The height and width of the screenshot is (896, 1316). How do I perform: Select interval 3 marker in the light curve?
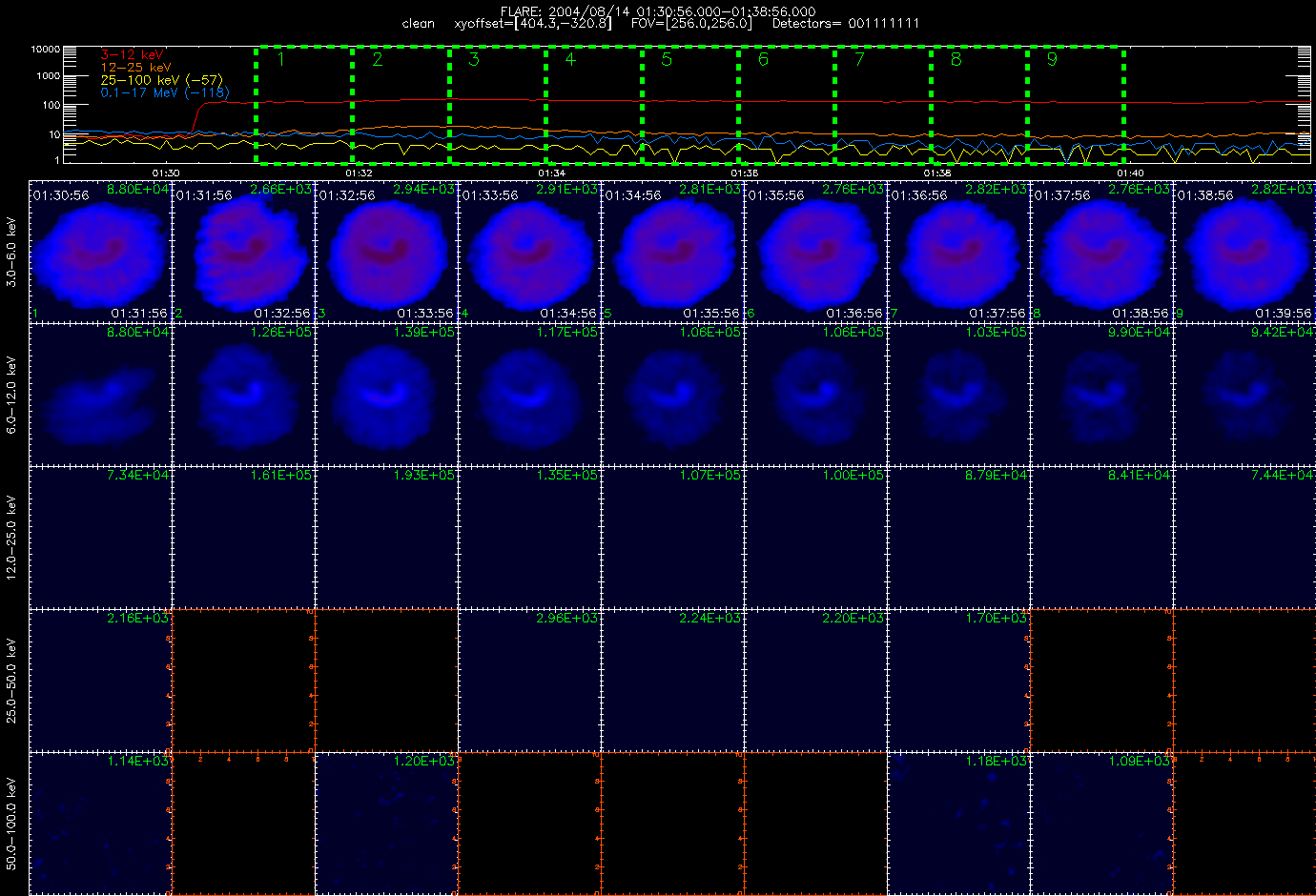point(474,59)
